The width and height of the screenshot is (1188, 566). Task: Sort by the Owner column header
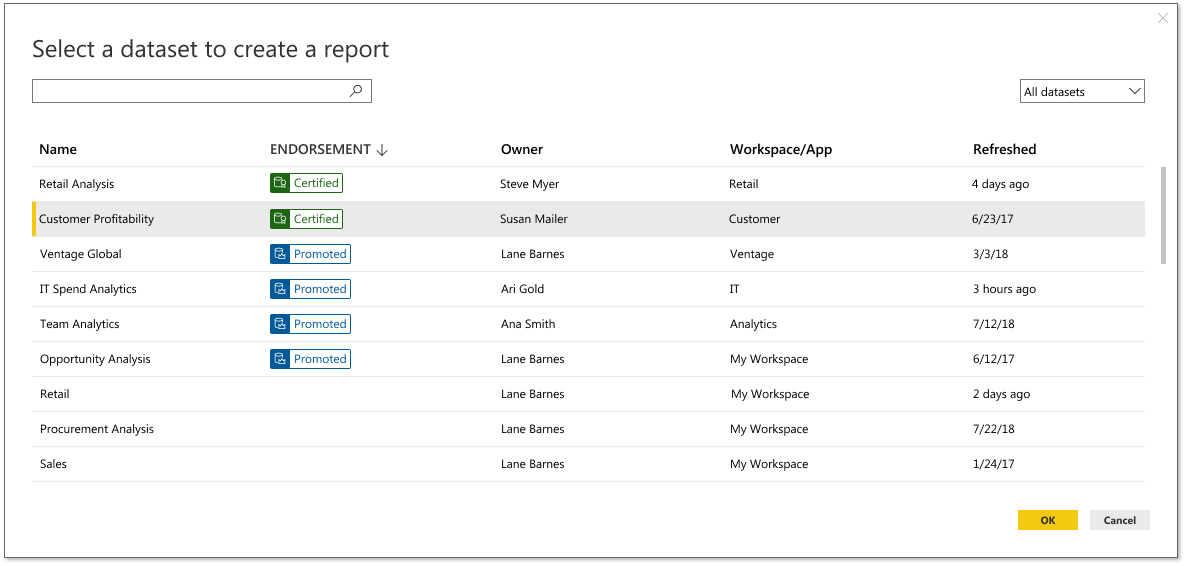coord(522,150)
